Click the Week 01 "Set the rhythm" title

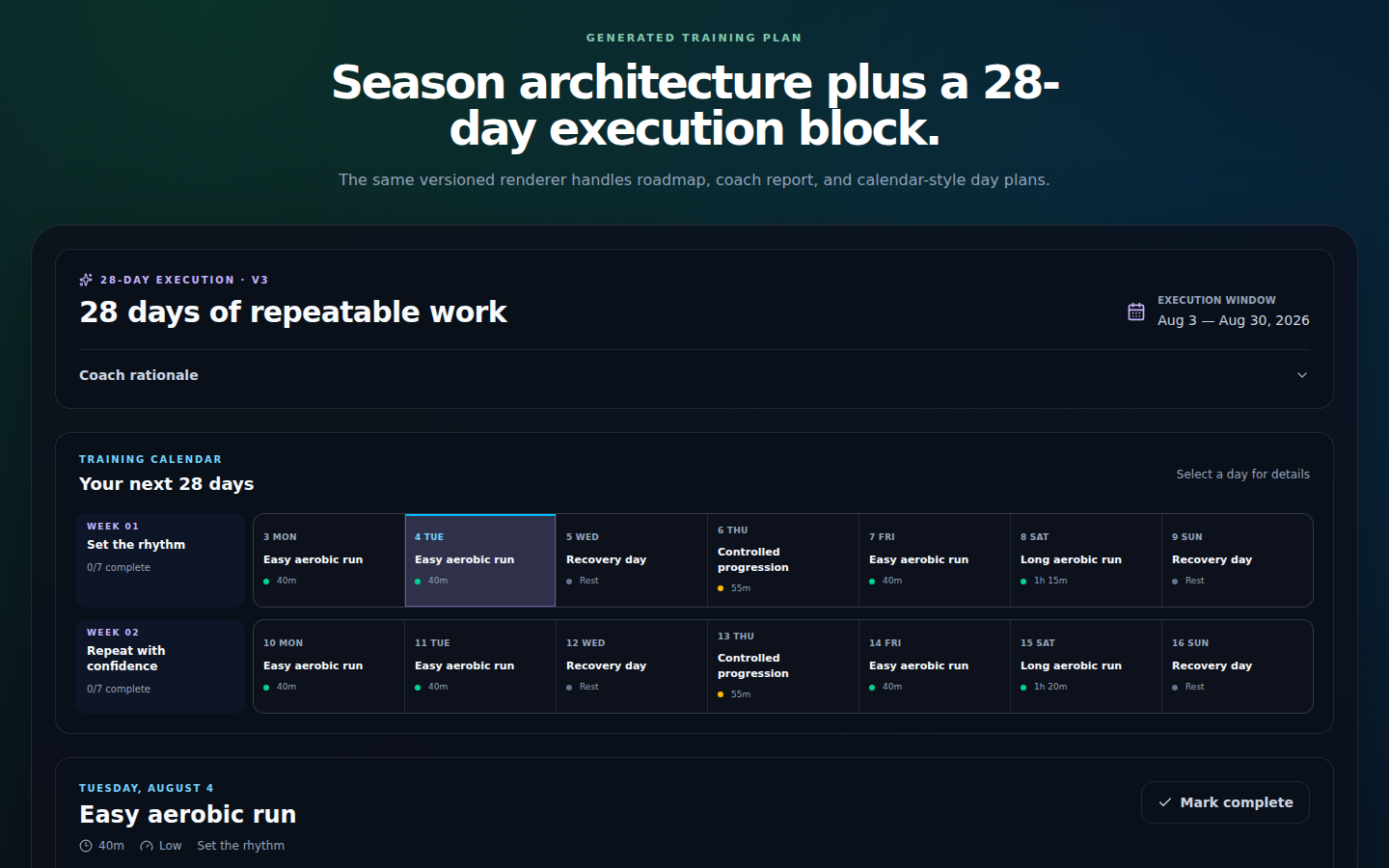[x=136, y=545]
